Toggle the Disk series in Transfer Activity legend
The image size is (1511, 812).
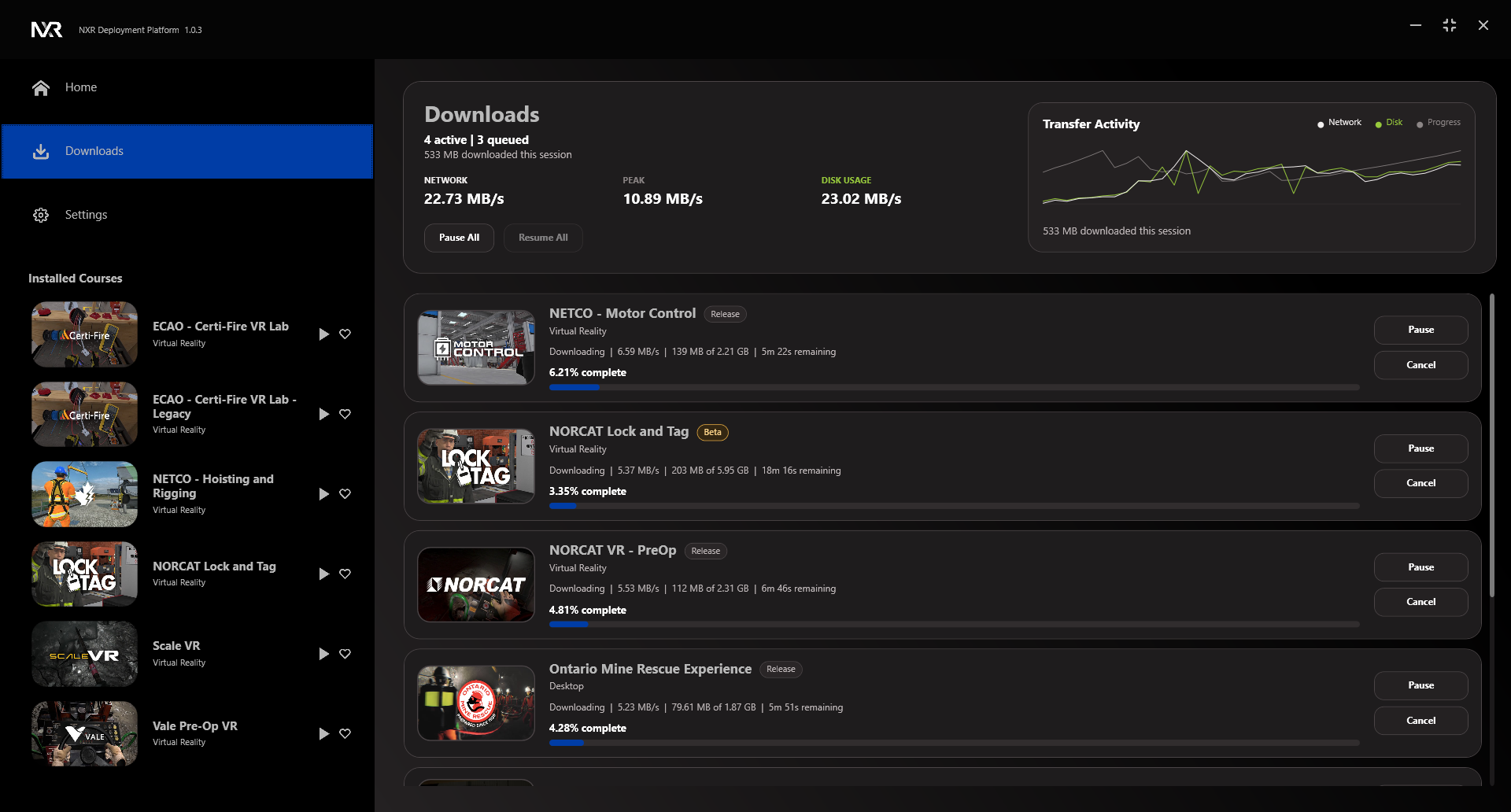(x=1389, y=123)
